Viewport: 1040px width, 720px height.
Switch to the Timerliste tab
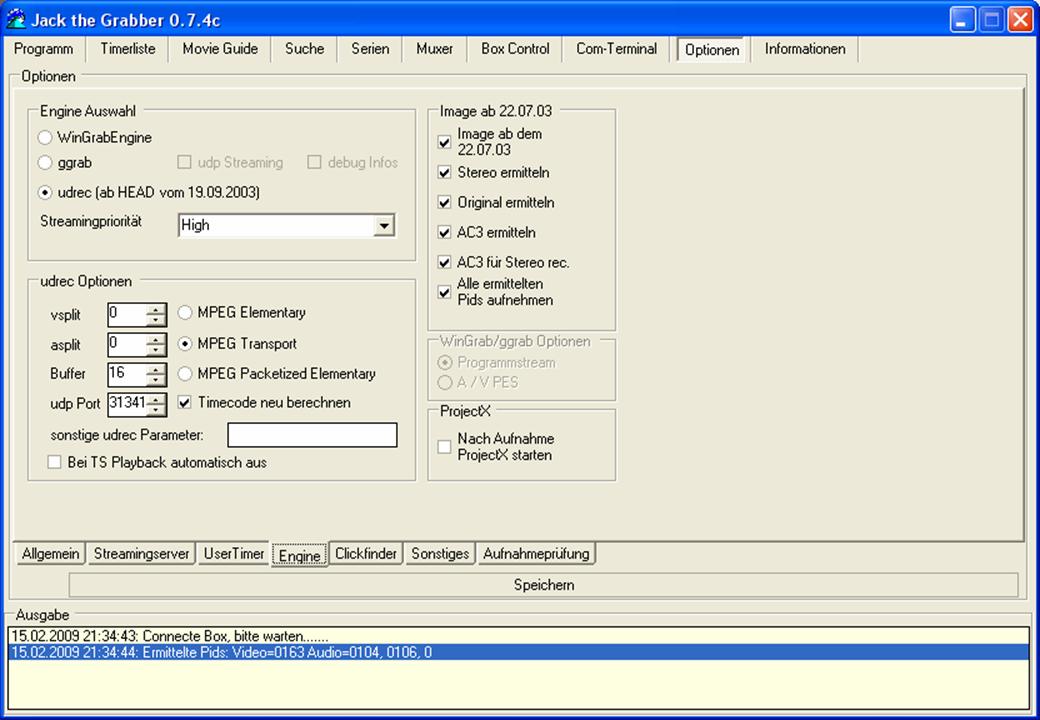click(128, 49)
